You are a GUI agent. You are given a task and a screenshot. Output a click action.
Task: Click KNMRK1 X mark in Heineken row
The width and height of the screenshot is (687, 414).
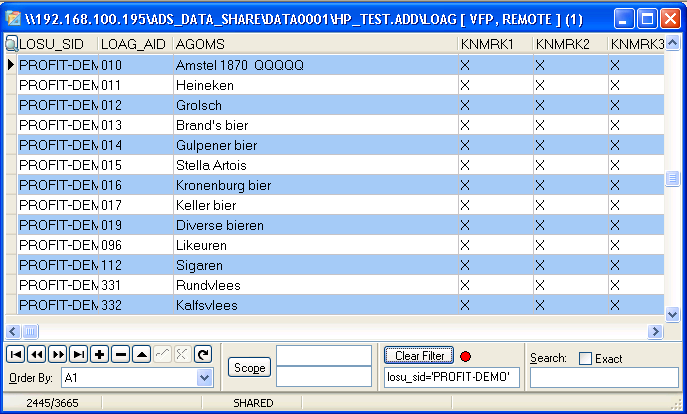click(465, 85)
